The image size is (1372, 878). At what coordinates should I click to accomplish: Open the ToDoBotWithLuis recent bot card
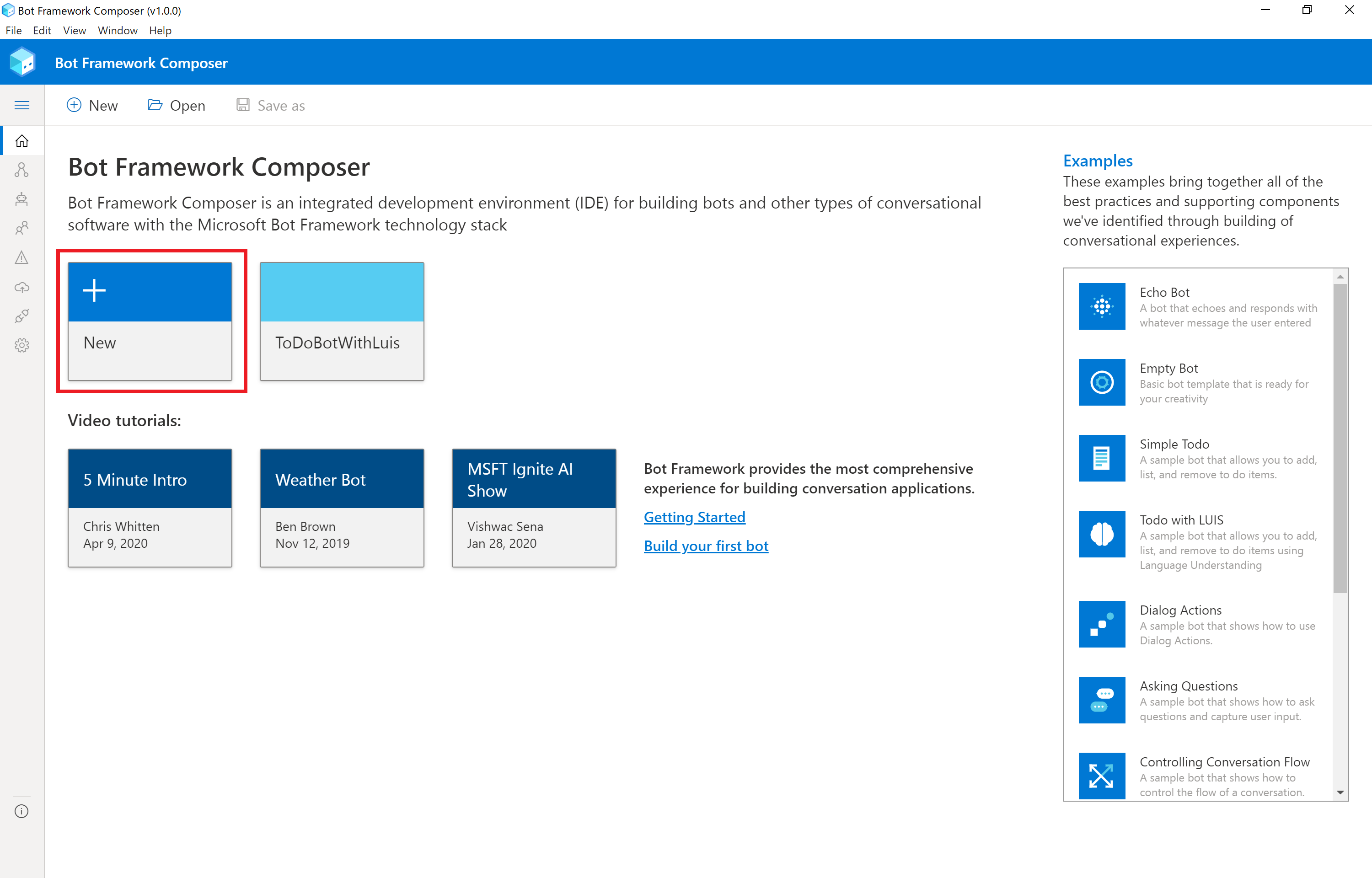point(342,321)
